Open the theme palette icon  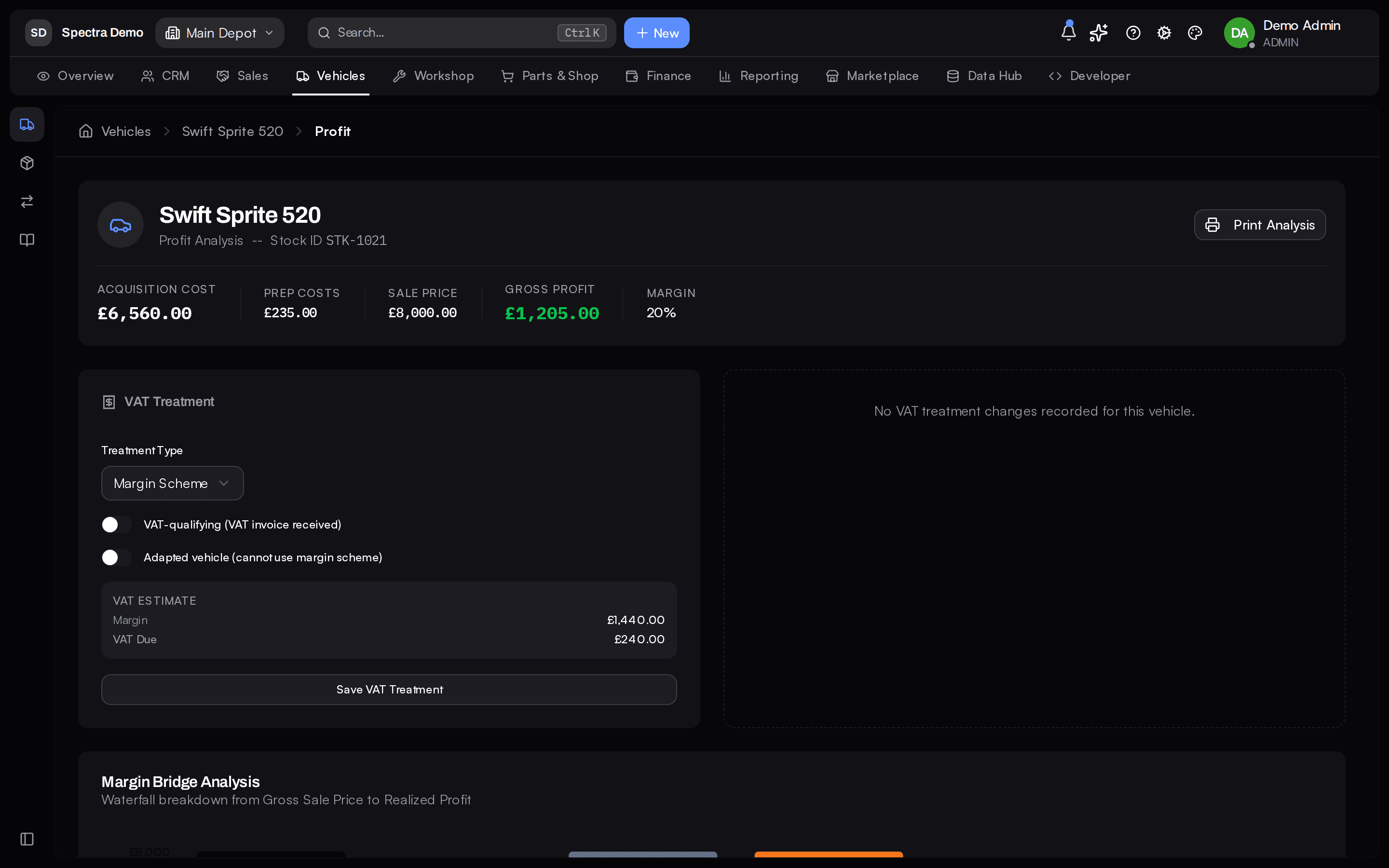click(1195, 33)
